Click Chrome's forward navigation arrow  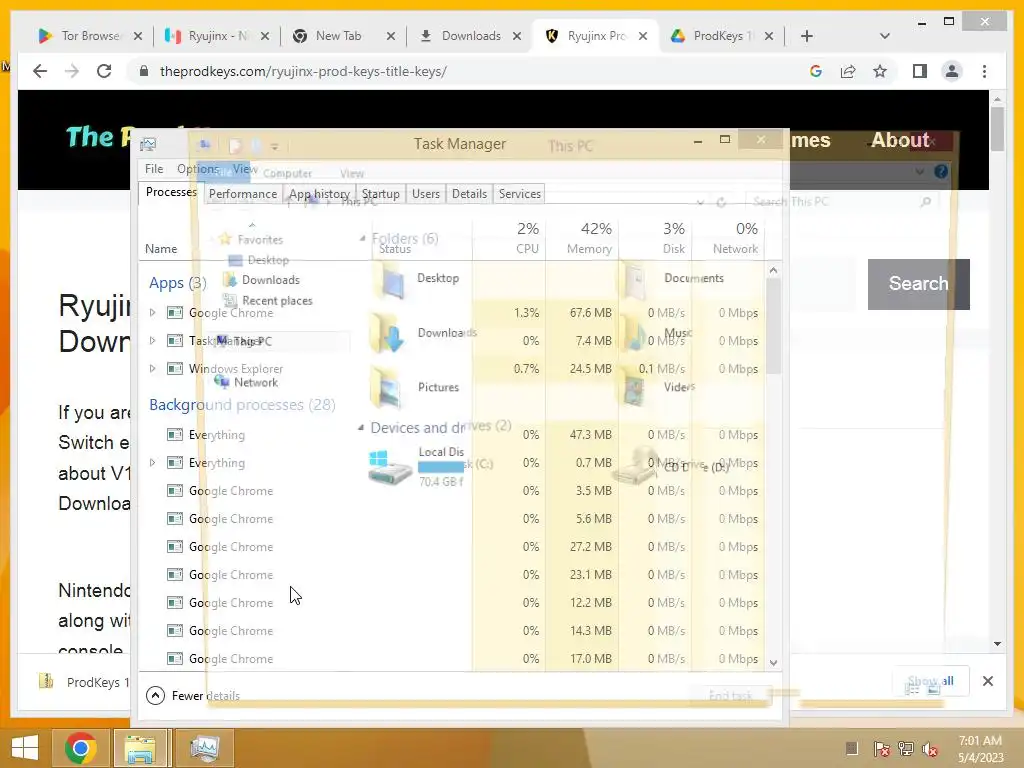click(72, 71)
